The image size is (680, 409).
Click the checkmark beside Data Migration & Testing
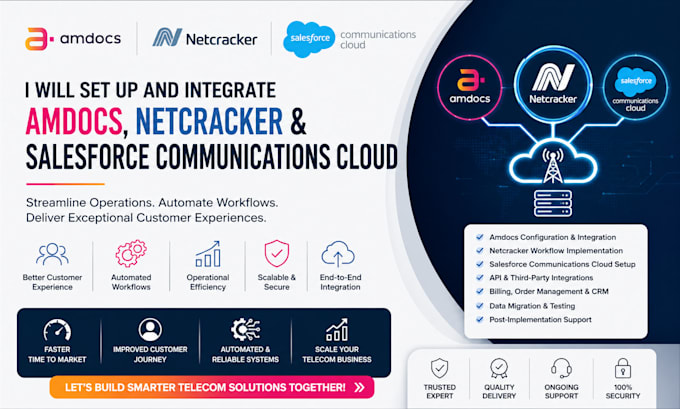[480, 305]
